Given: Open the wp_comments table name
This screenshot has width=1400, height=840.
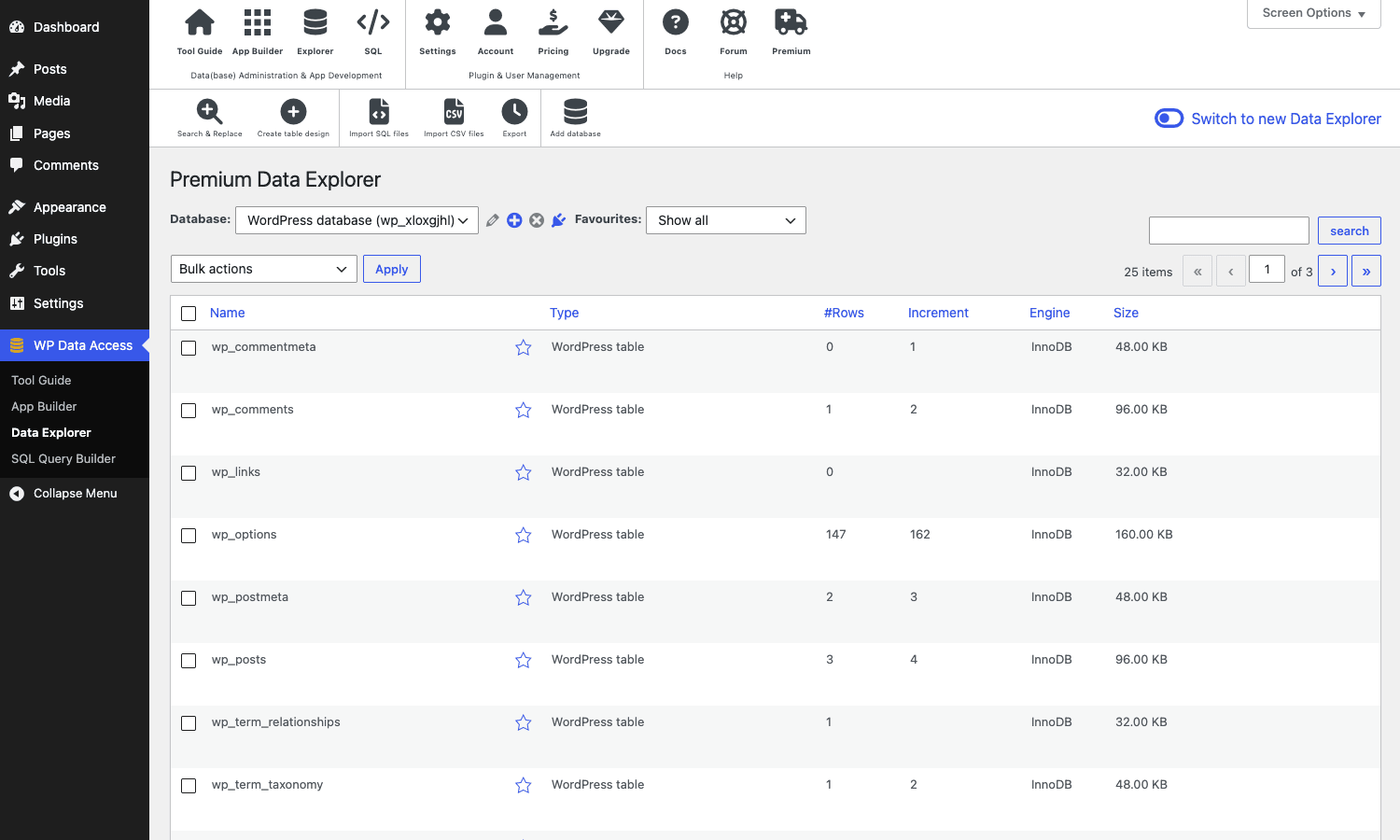Looking at the screenshot, I should (252, 410).
